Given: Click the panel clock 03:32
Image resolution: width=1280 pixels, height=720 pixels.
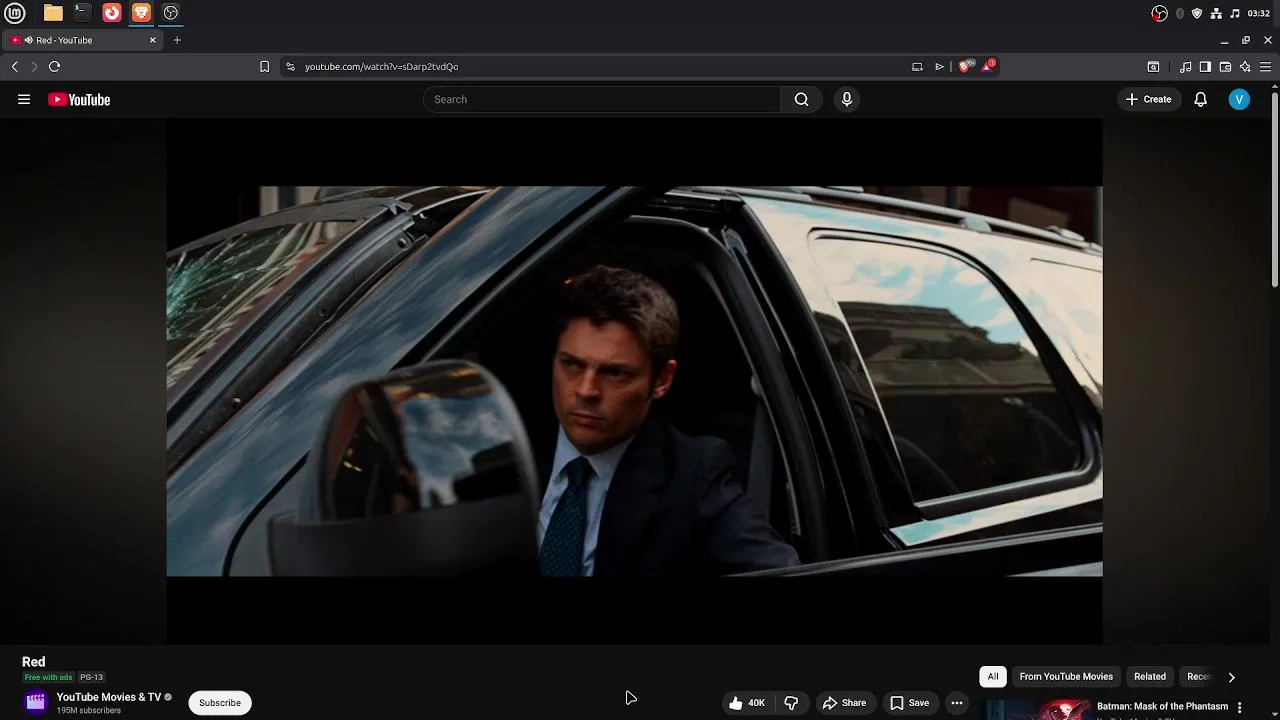Looking at the screenshot, I should pyautogui.click(x=1259, y=13).
